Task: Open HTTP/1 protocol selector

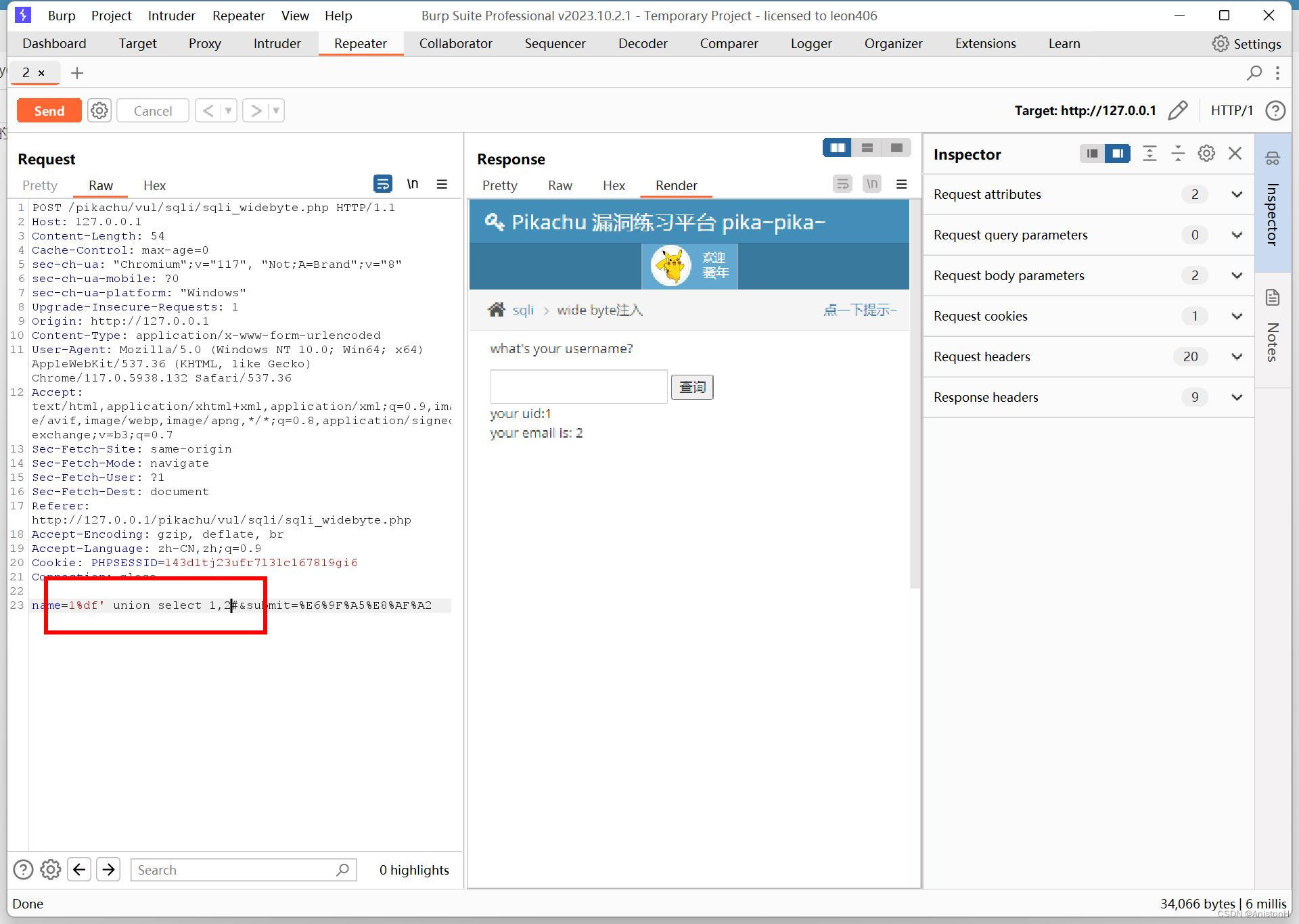Action: [x=1231, y=110]
